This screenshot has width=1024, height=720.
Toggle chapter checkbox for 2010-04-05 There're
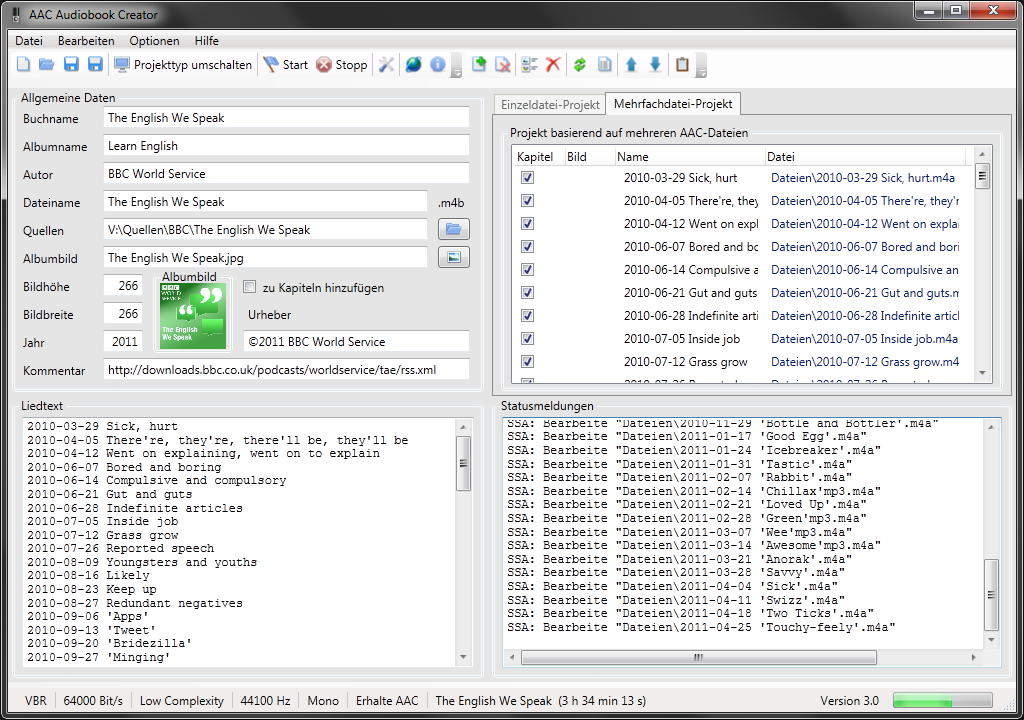pos(528,201)
